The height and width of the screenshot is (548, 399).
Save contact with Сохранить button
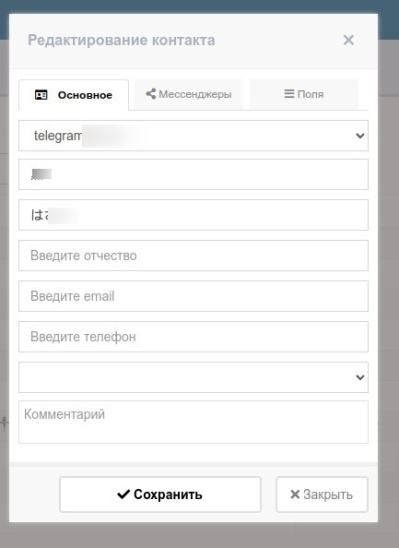[x=160, y=494]
